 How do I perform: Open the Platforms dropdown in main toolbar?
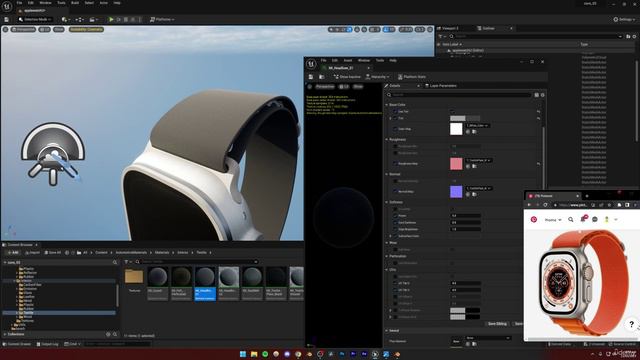[x=162, y=19]
